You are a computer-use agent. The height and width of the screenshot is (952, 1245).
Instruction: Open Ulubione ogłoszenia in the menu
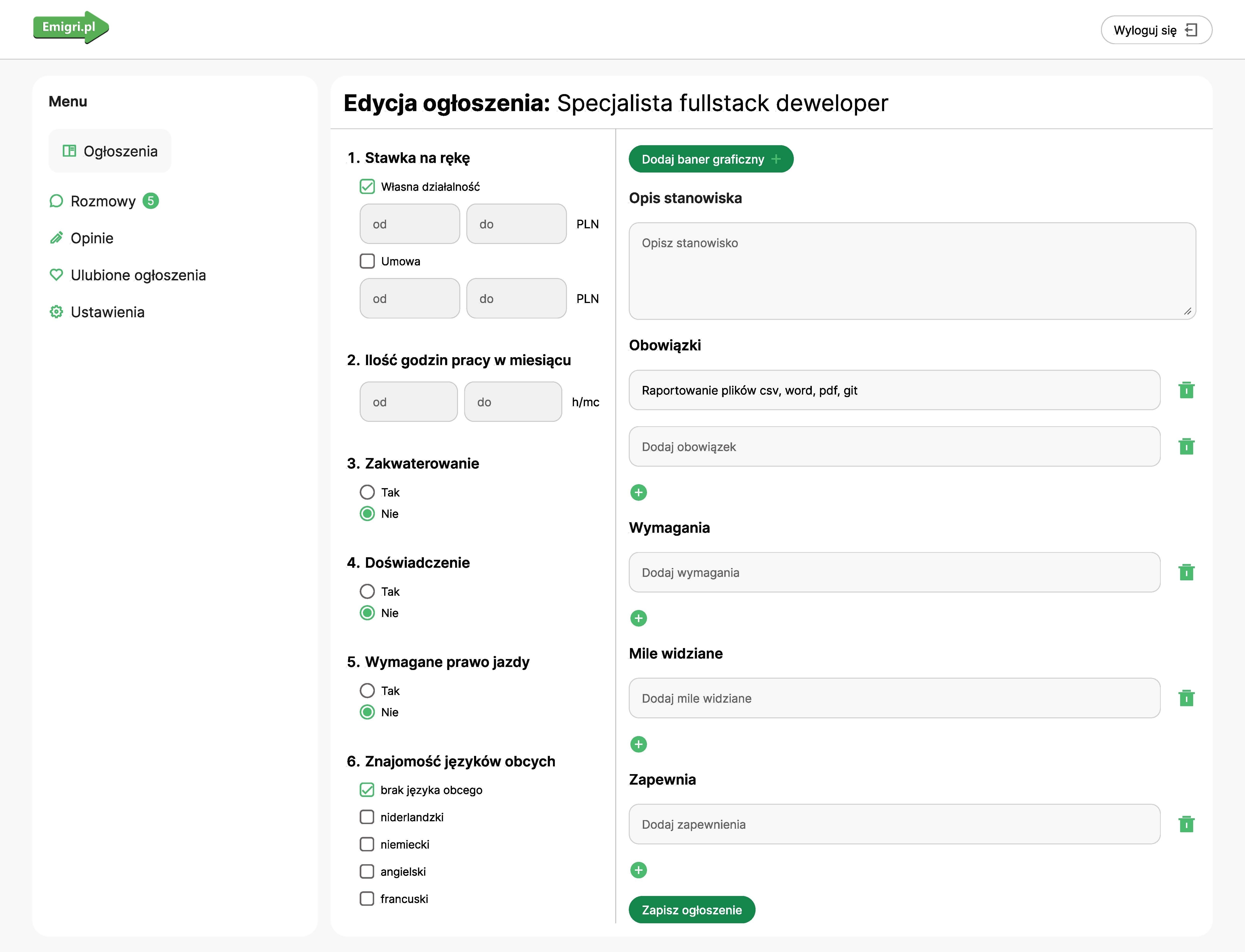[x=127, y=275]
